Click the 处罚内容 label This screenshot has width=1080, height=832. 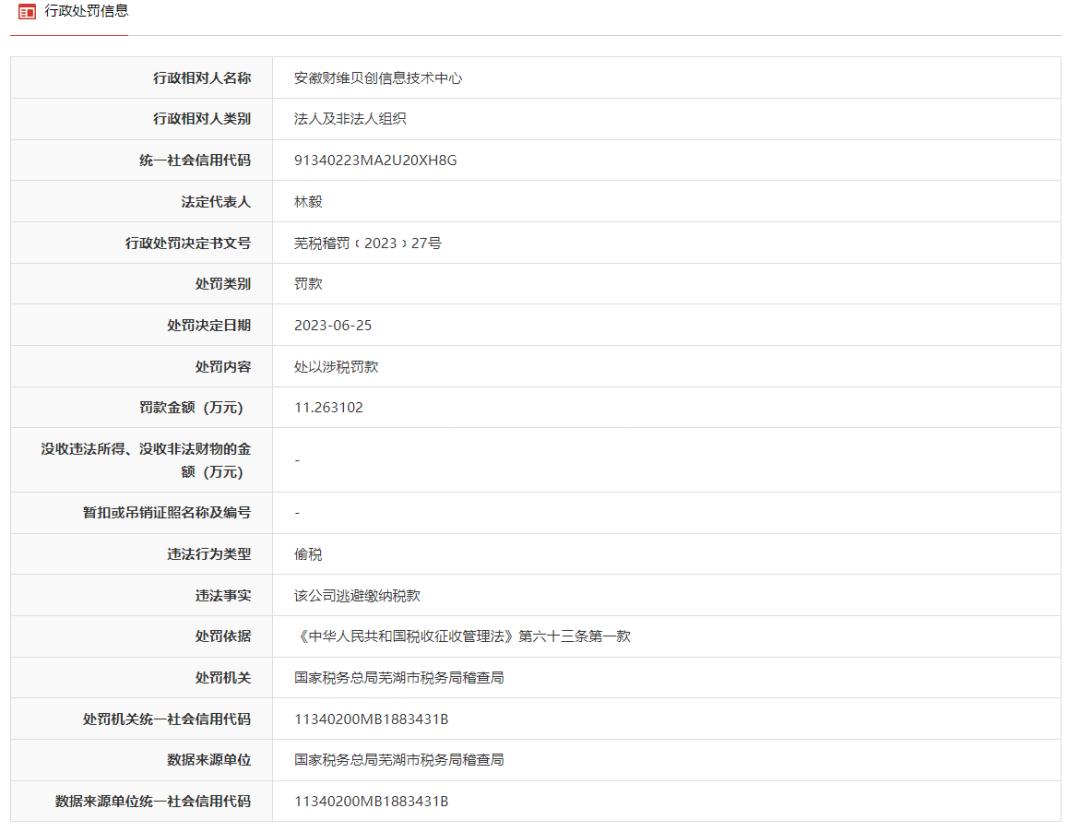point(223,366)
